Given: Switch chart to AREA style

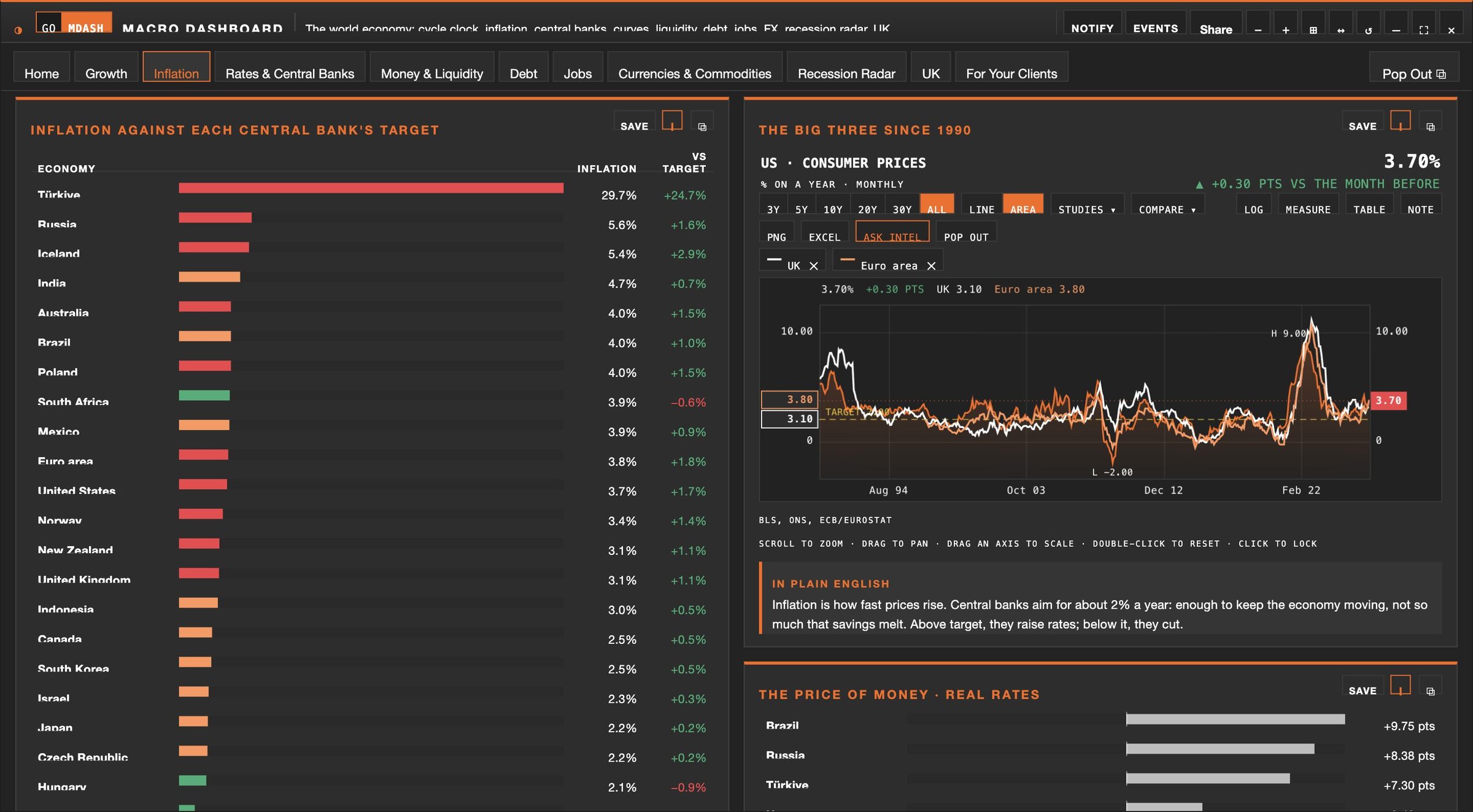Looking at the screenshot, I should tap(1023, 204).
